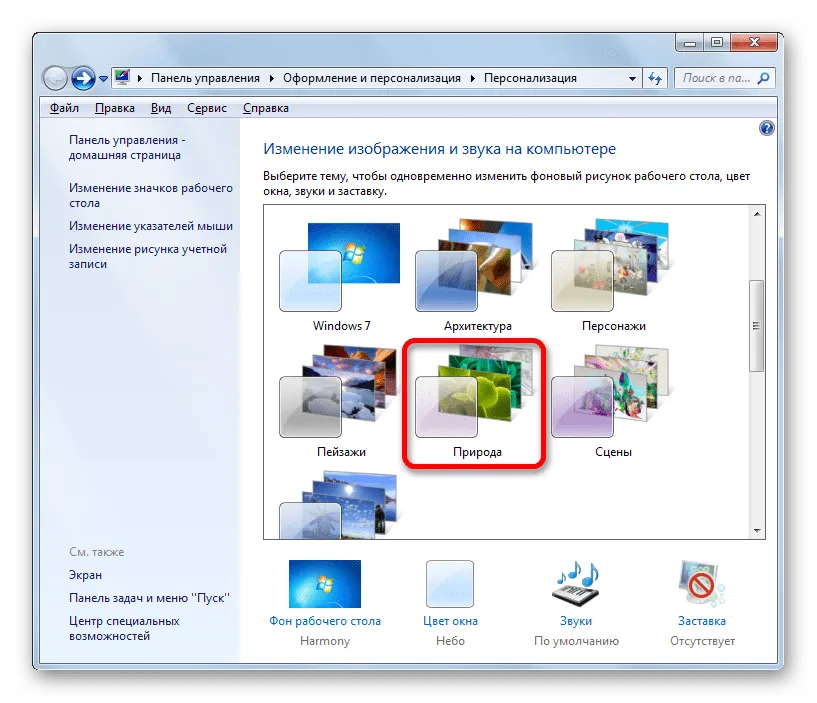The height and width of the screenshot is (703, 817).
Task: Select the Сцены theme
Action: (x=613, y=402)
